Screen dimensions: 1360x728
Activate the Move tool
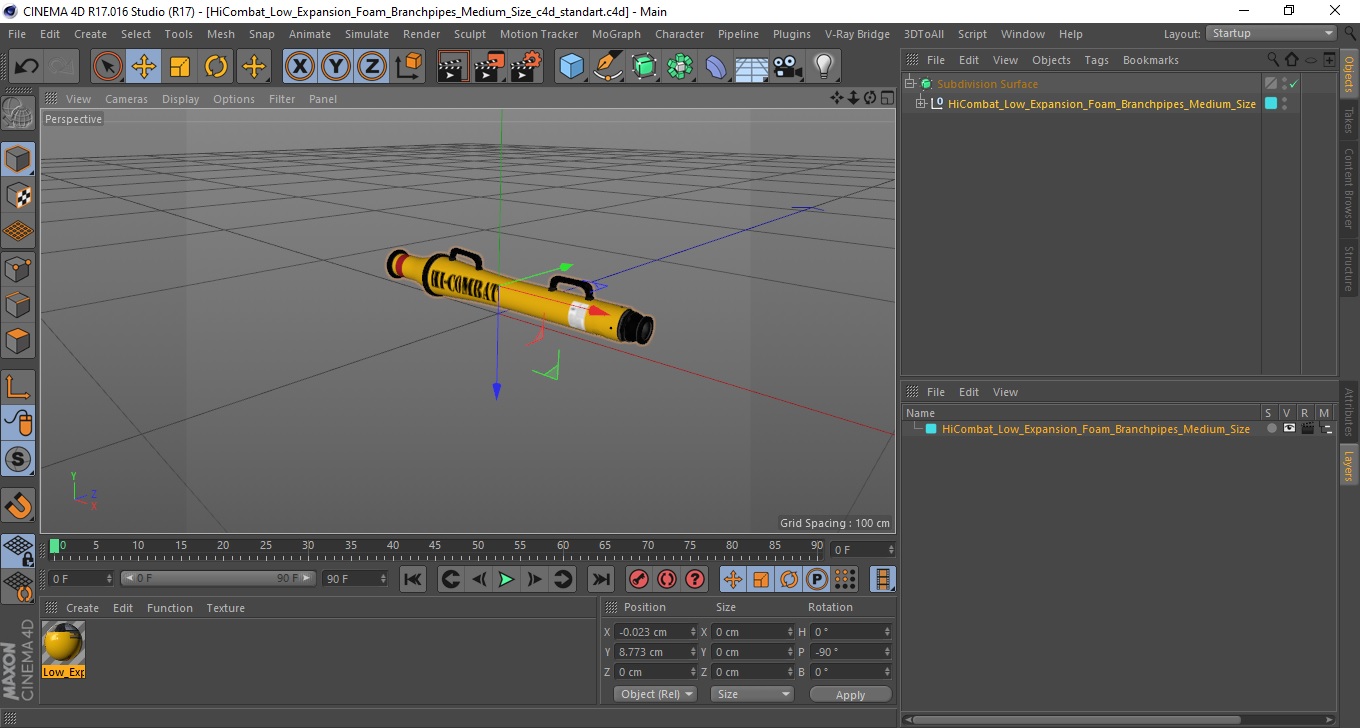tap(144, 67)
